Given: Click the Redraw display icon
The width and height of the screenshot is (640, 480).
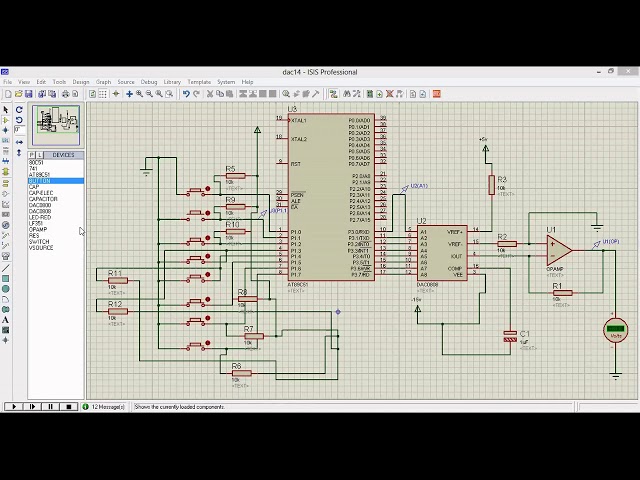Looking at the screenshot, I should pyautogui.click(x=93, y=94).
